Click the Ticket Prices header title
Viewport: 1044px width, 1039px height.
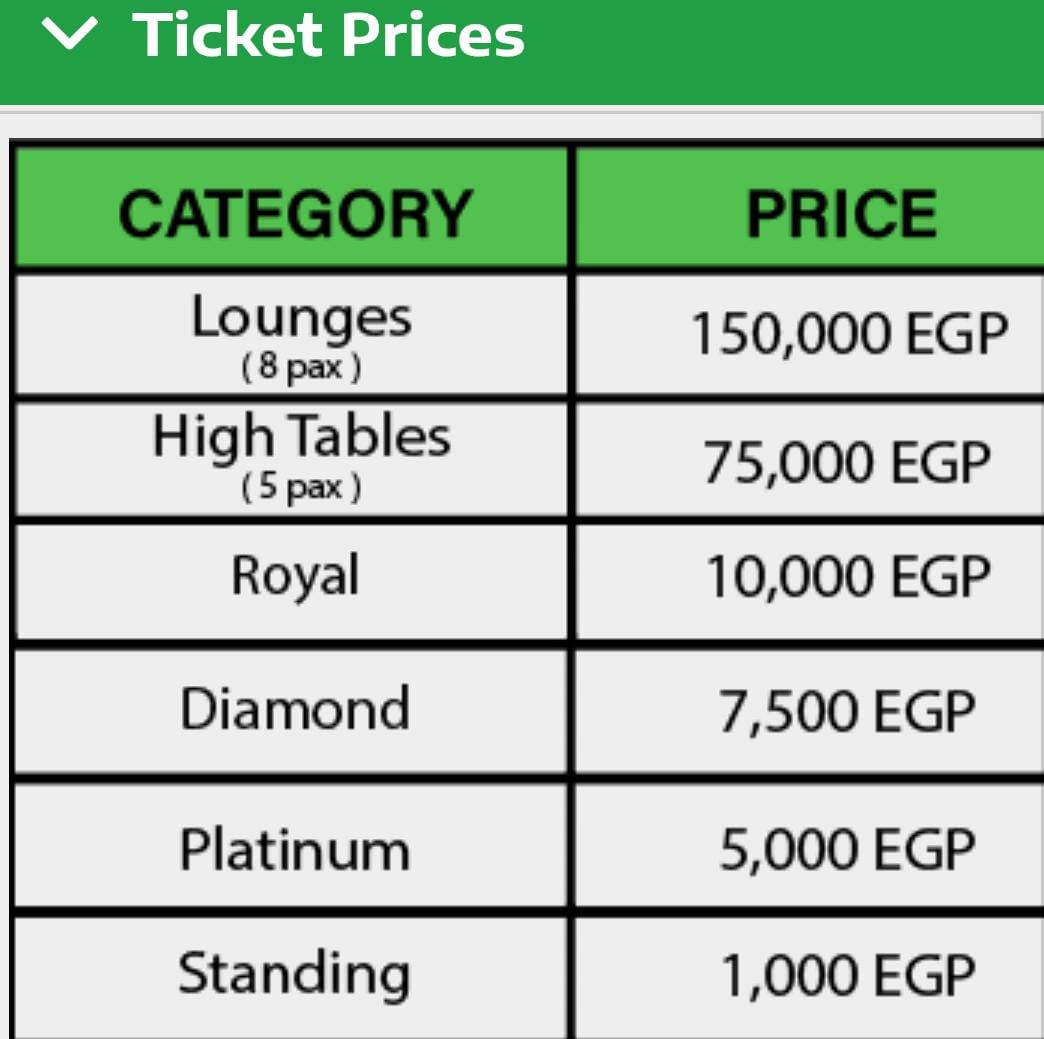click(x=329, y=35)
